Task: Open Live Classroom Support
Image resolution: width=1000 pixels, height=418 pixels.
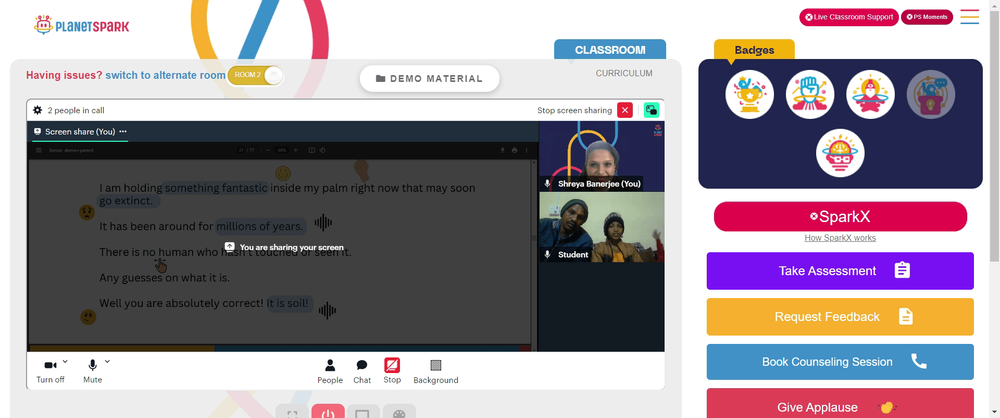Action: coord(849,17)
